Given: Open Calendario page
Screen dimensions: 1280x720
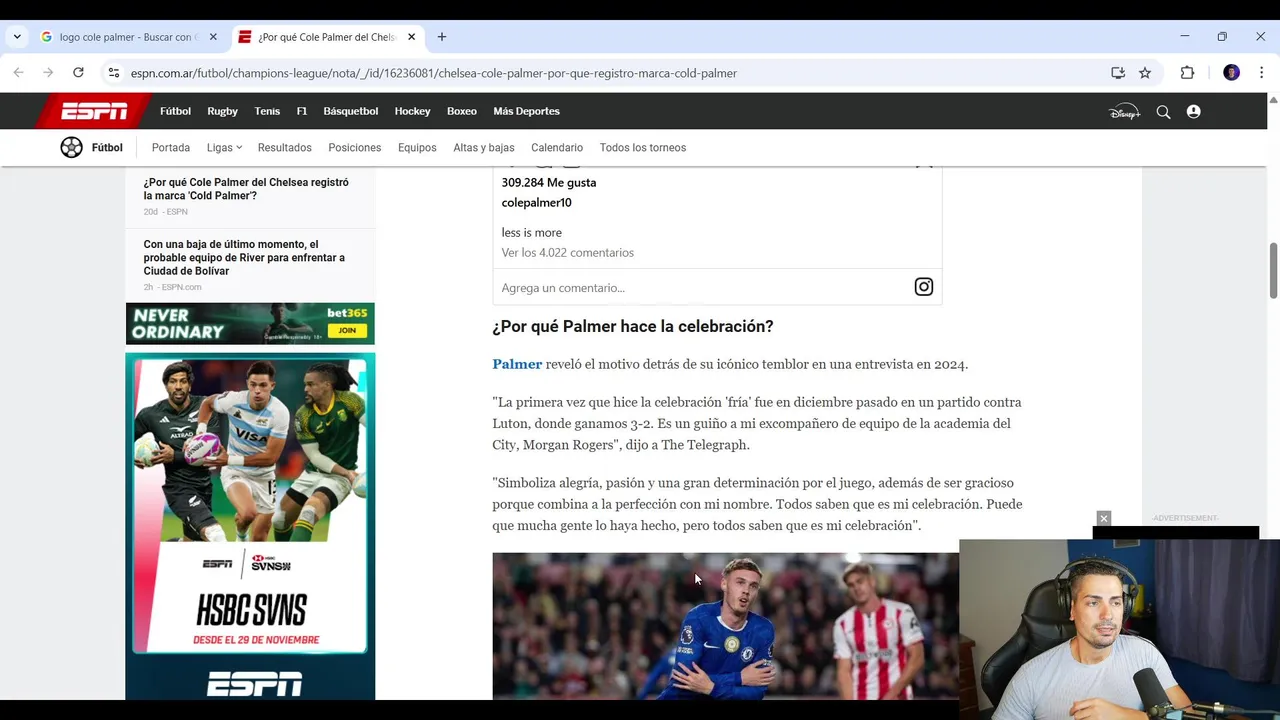Looking at the screenshot, I should 557,147.
